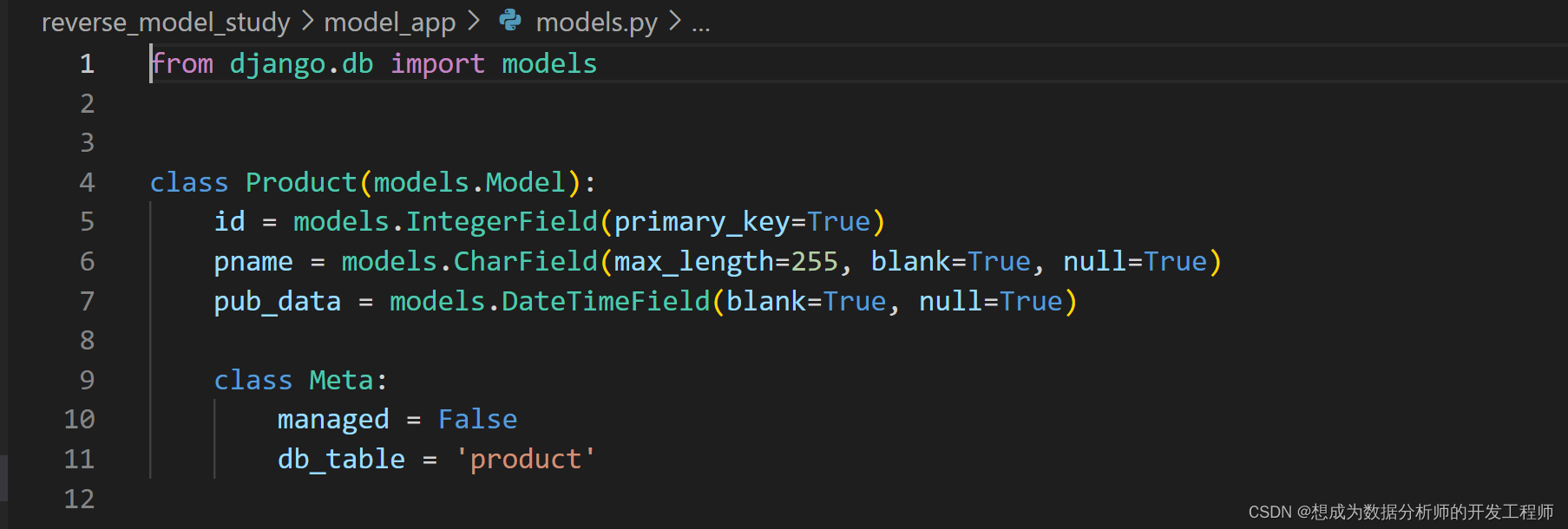Select the model_app breadcrumb segment
Image resolution: width=1568 pixels, height=529 pixels.
390,22
